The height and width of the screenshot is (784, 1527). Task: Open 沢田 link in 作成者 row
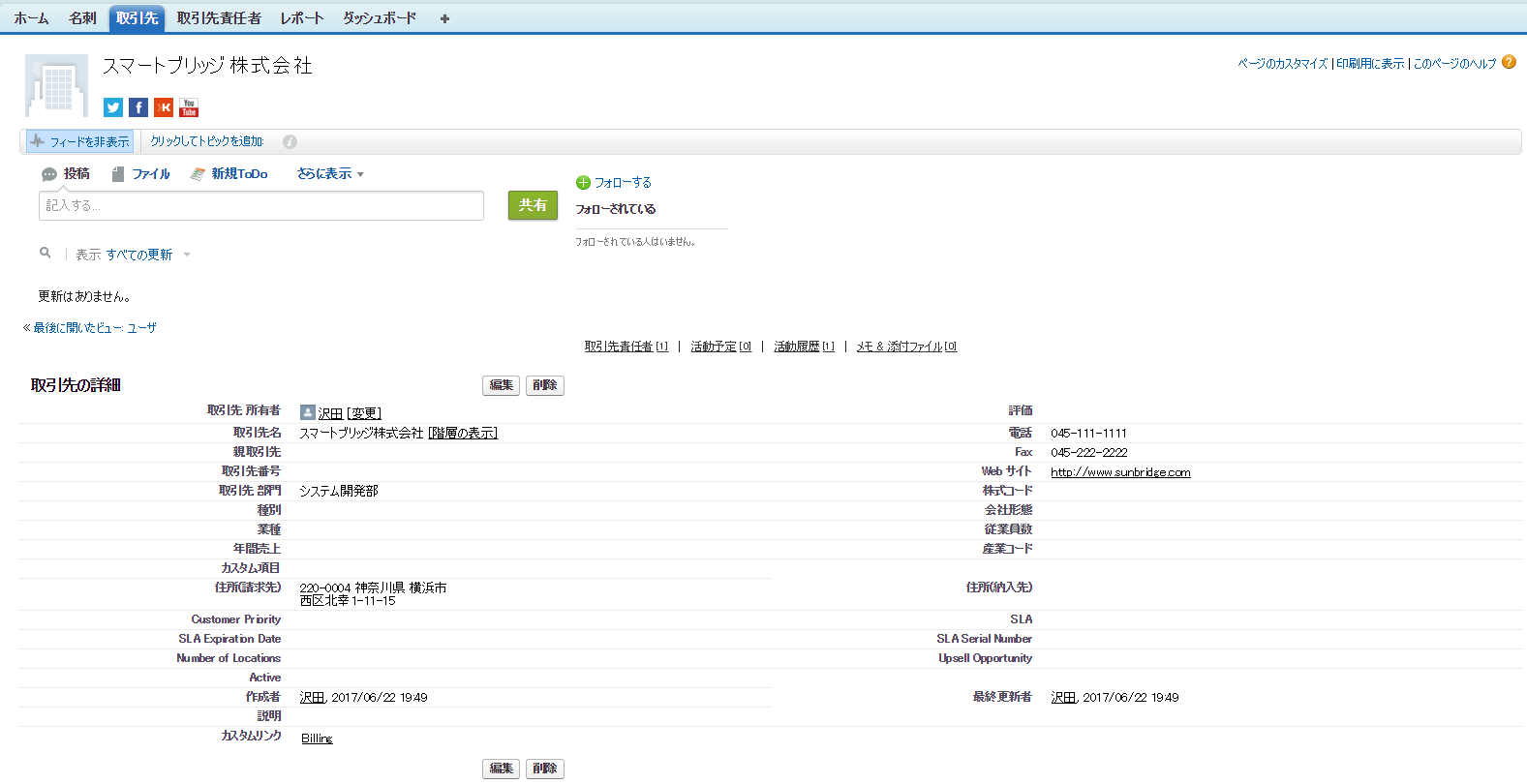coord(312,697)
